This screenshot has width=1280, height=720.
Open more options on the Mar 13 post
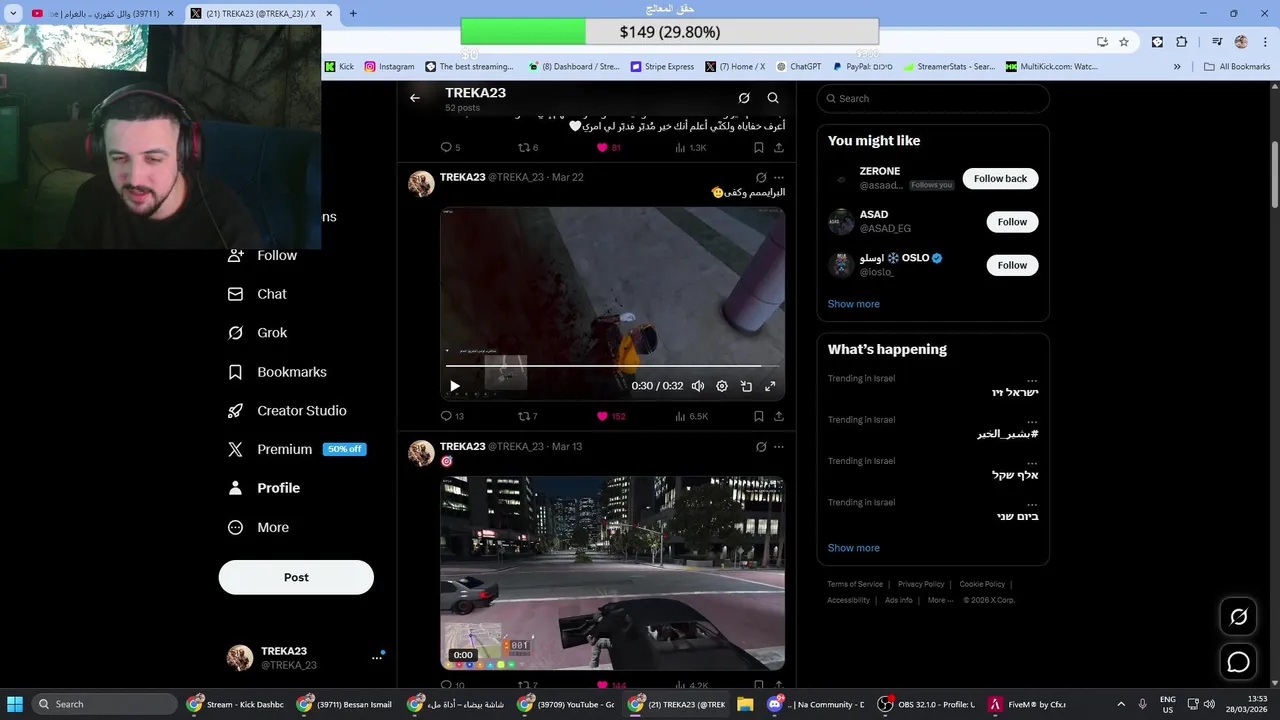(779, 447)
